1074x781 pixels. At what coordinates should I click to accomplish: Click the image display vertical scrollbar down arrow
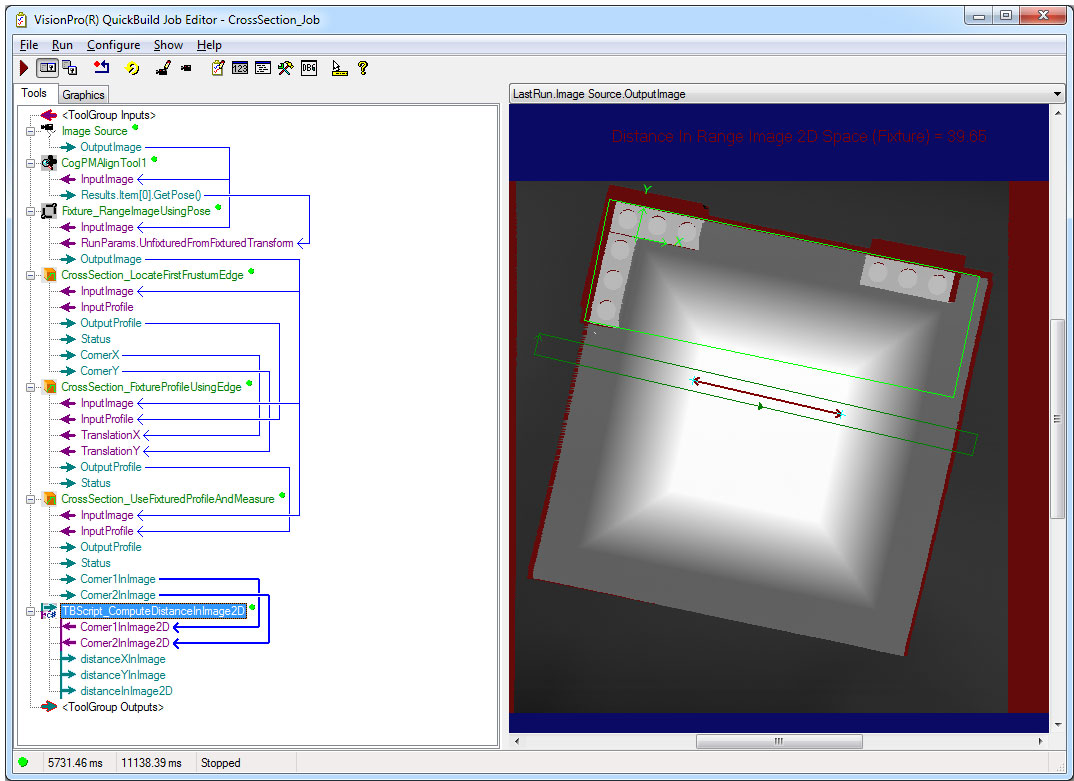coord(1057,724)
